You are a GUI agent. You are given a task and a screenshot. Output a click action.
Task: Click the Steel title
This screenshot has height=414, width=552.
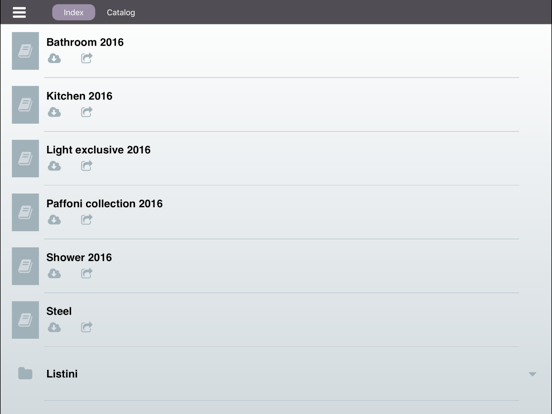pyautogui.click(x=59, y=311)
